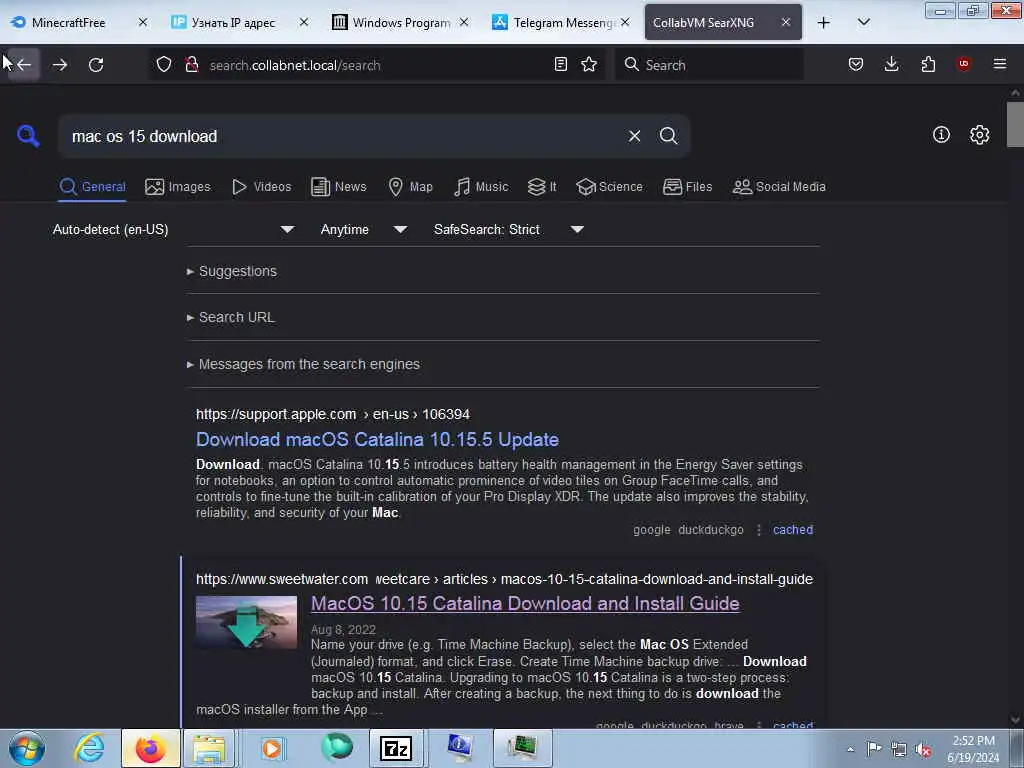Open the Pocket save icon

tap(856, 64)
